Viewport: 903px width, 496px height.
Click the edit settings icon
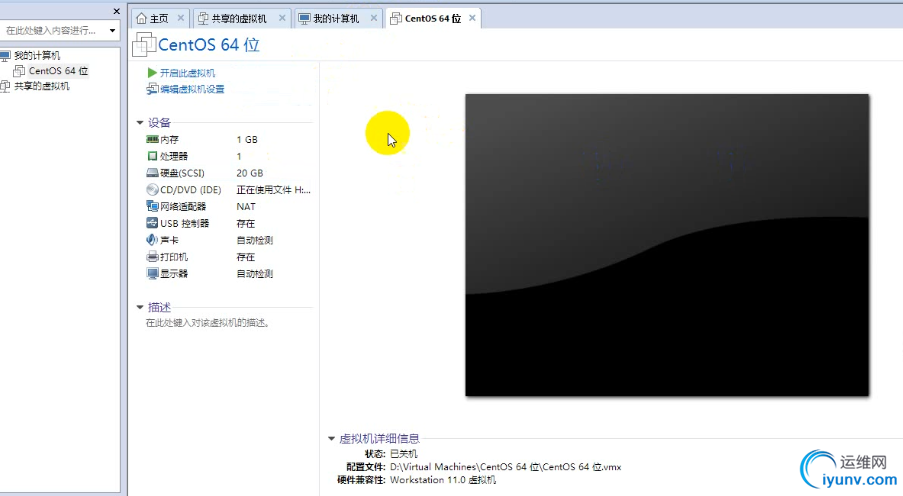pyautogui.click(x=152, y=89)
